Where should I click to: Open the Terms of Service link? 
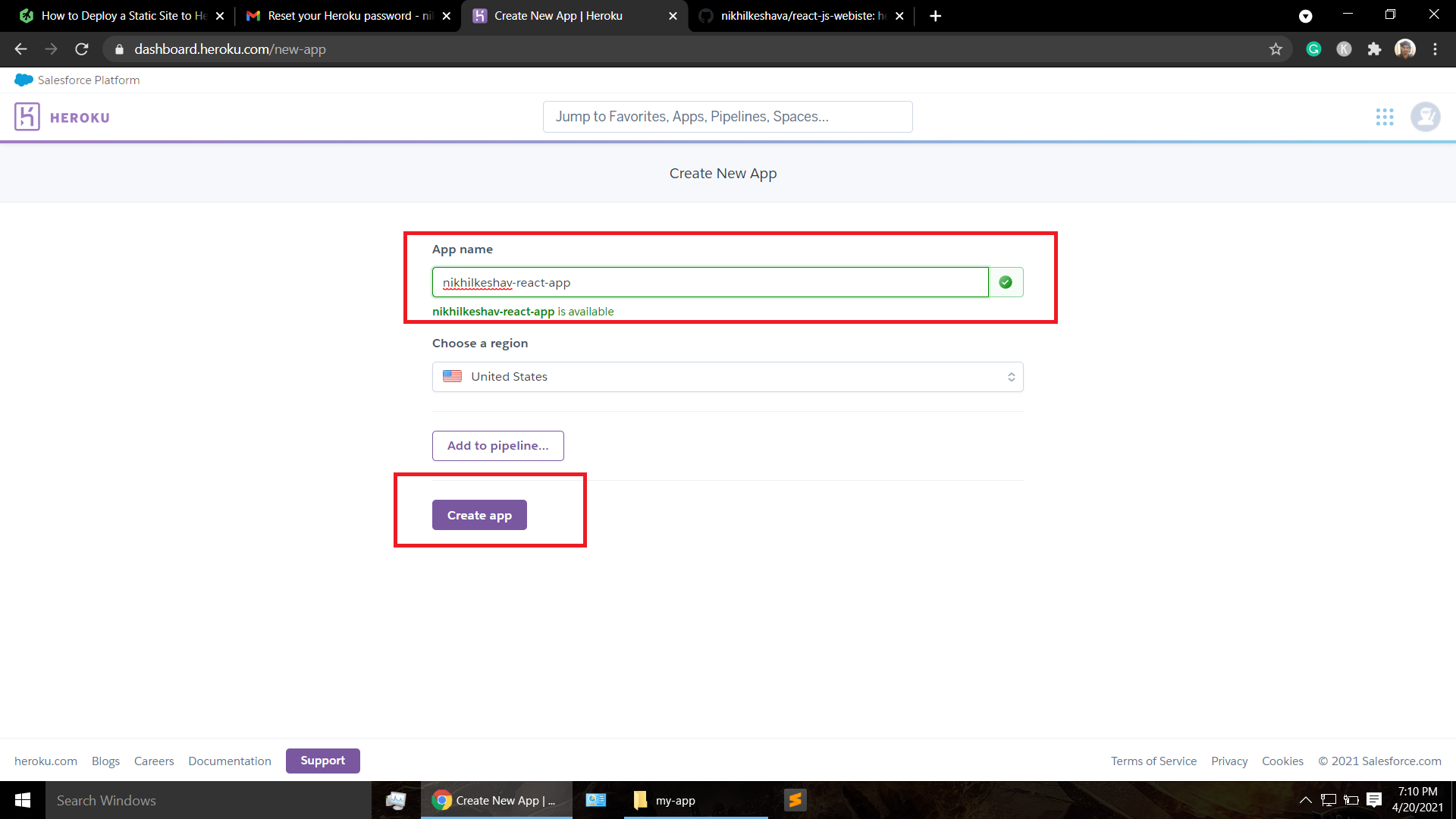pos(1153,761)
